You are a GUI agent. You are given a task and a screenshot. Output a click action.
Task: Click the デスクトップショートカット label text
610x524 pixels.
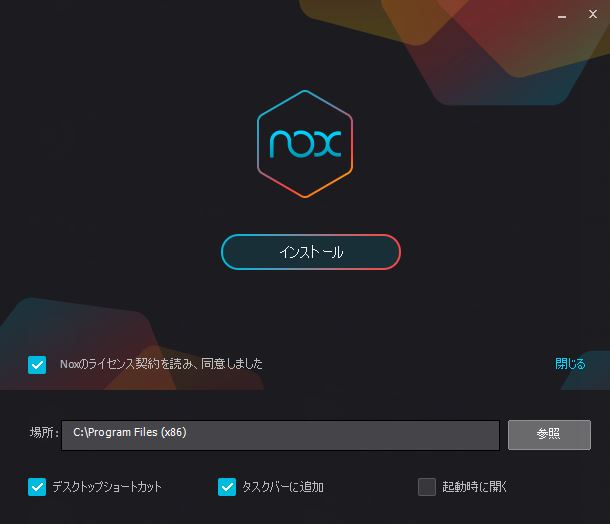click(x=107, y=487)
